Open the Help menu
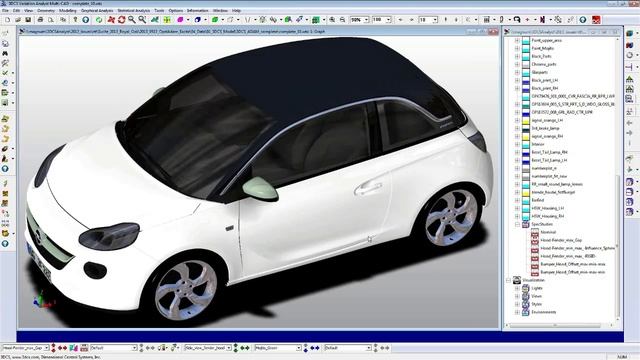This screenshot has width=640, height=360. coord(236,11)
